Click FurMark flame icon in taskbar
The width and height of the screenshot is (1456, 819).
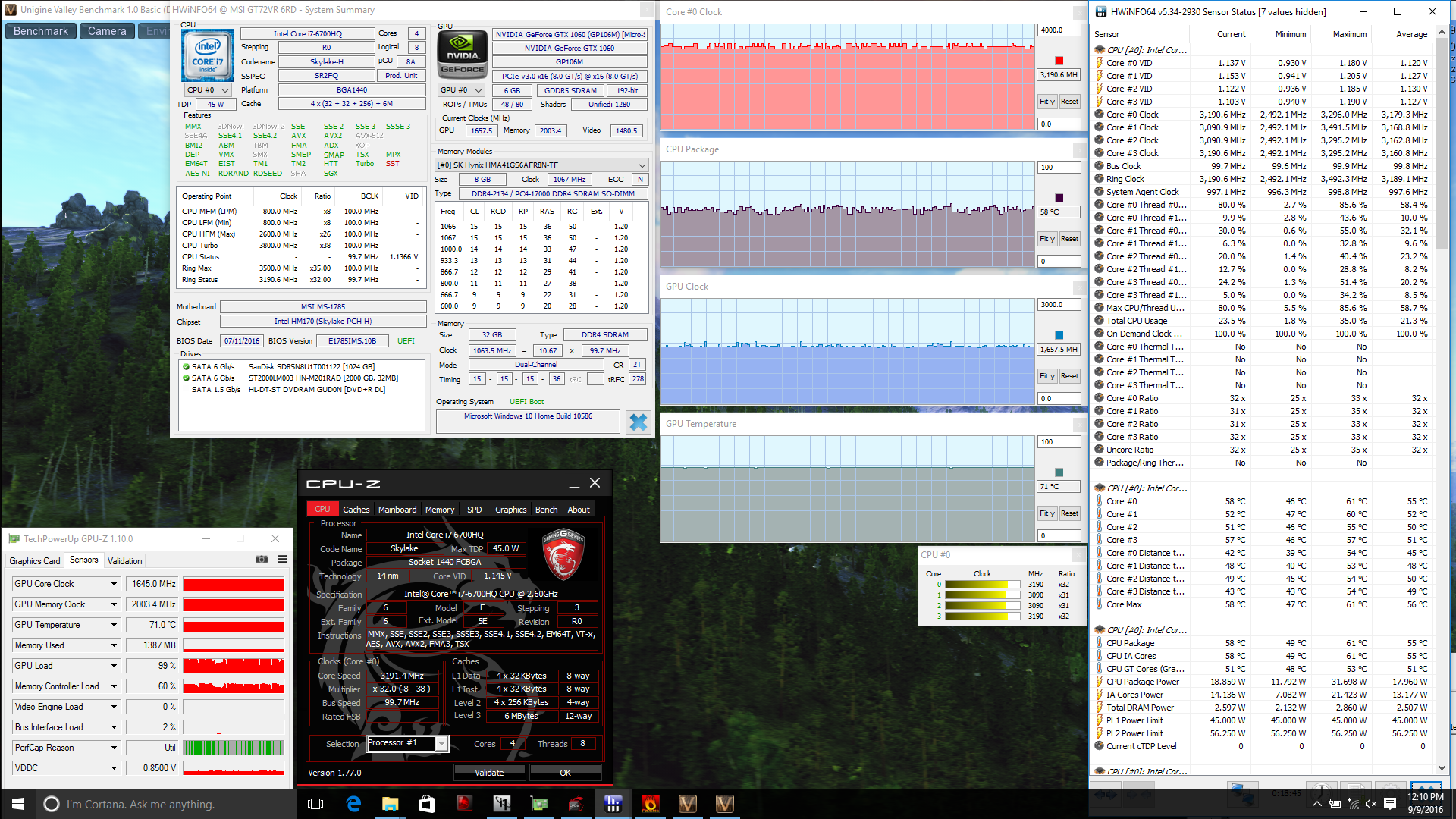tap(650, 804)
